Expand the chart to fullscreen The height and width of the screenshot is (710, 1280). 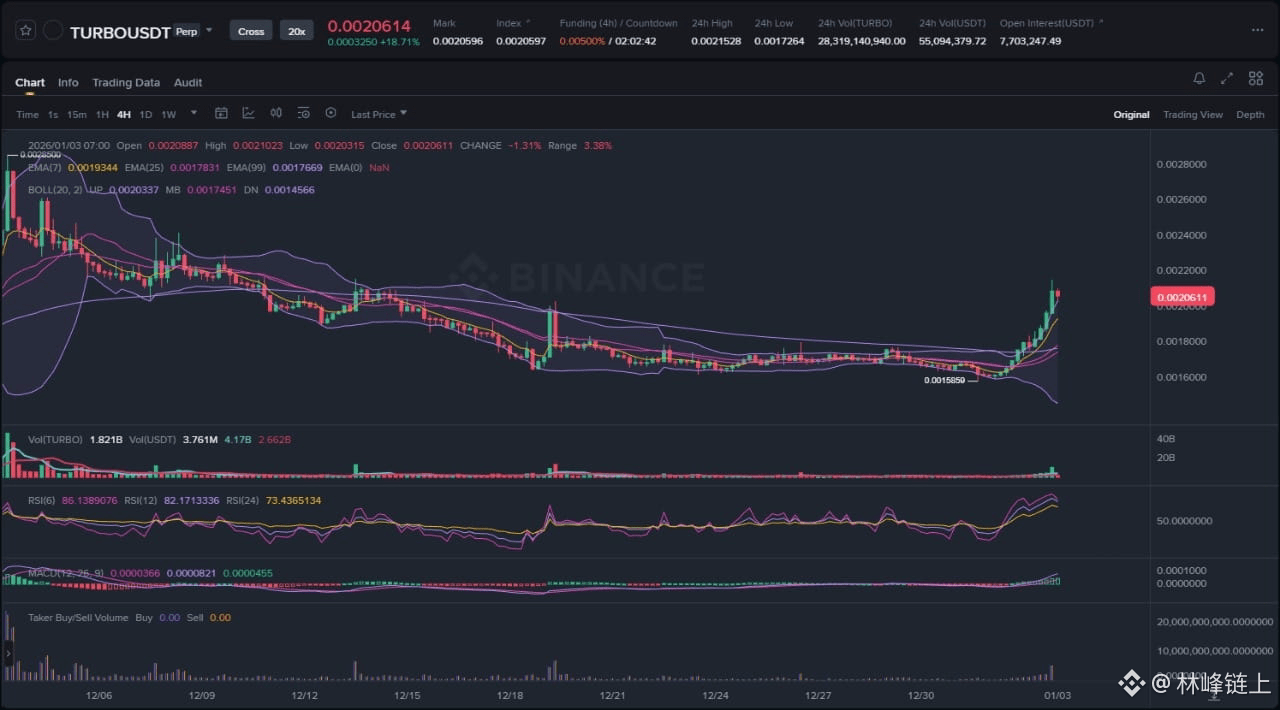1227,78
